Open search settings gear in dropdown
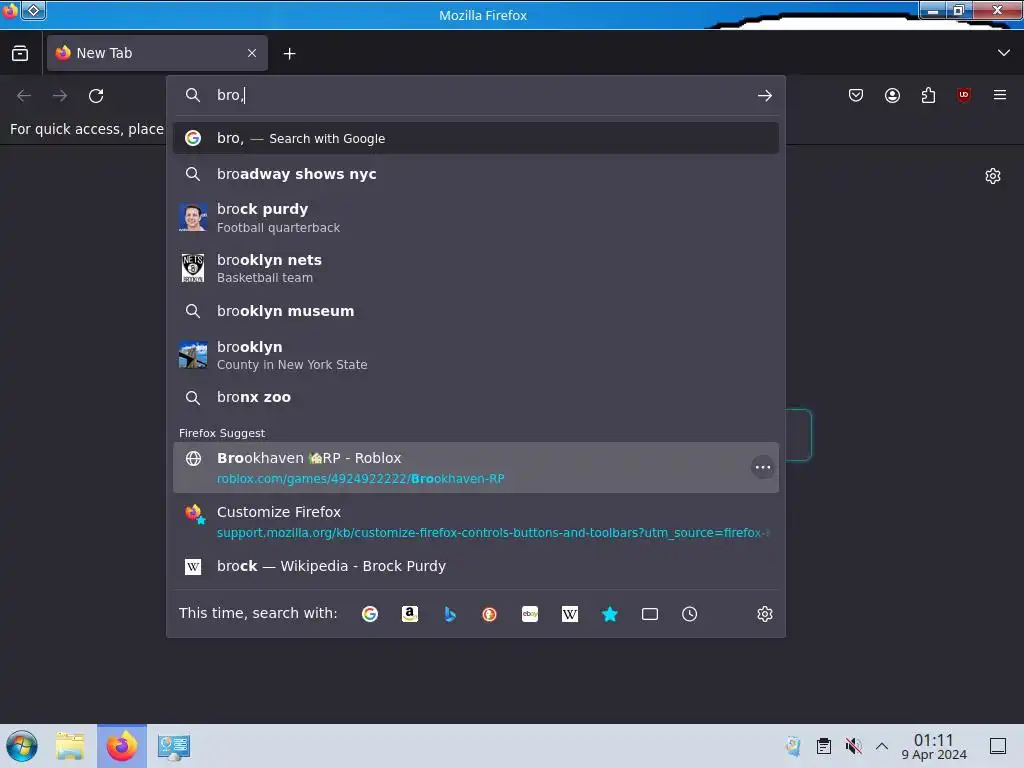This screenshot has width=1024, height=768. click(x=765, y=614)
